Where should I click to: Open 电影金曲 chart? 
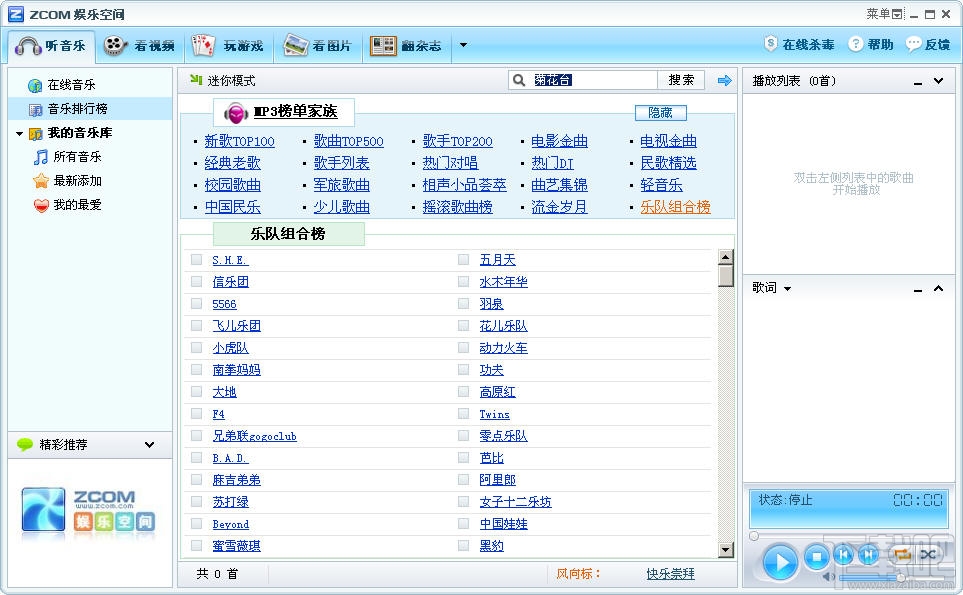coord(559,141)
